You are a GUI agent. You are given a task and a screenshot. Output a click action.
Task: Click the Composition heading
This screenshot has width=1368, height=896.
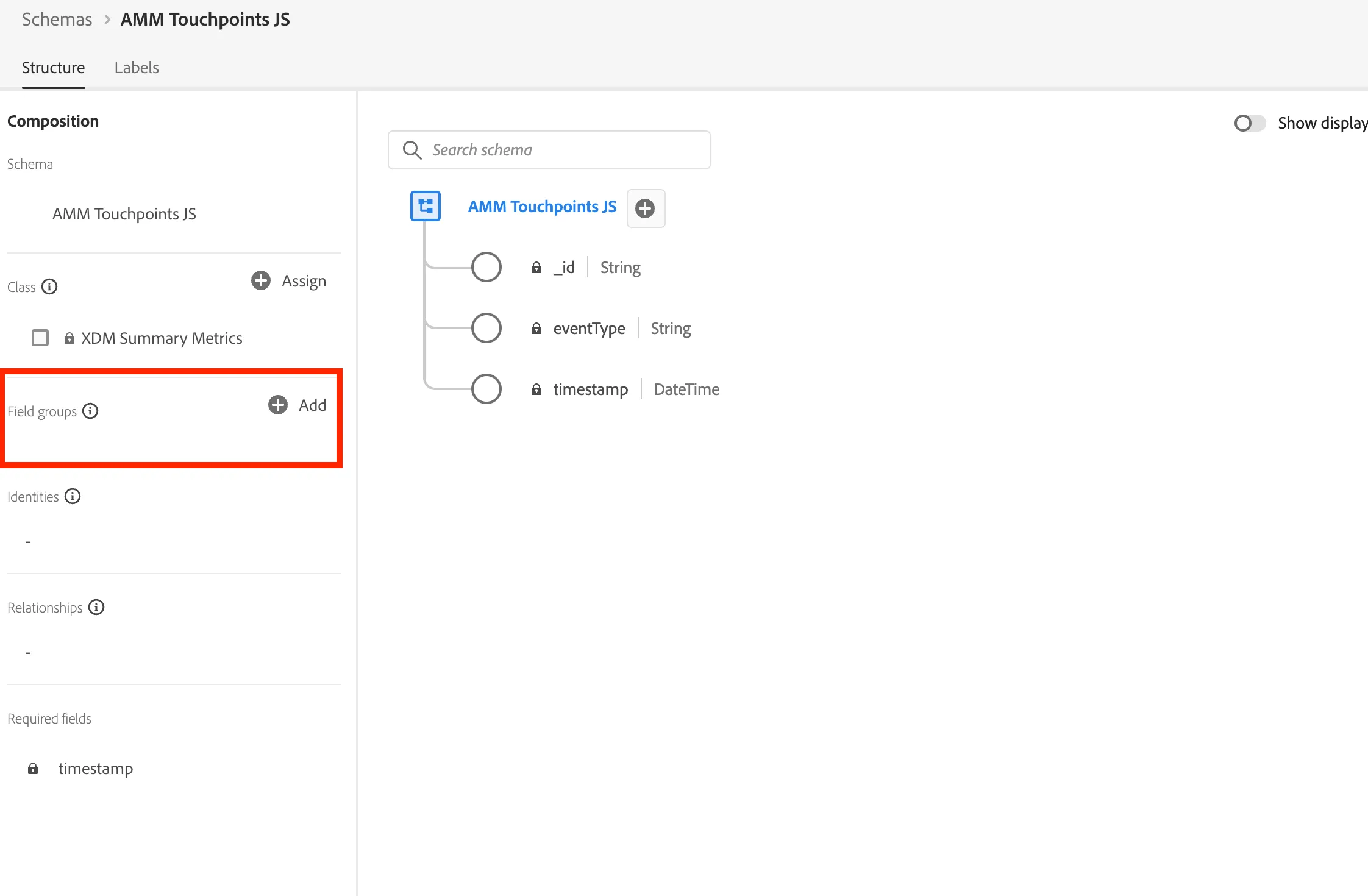click(53, 121)
